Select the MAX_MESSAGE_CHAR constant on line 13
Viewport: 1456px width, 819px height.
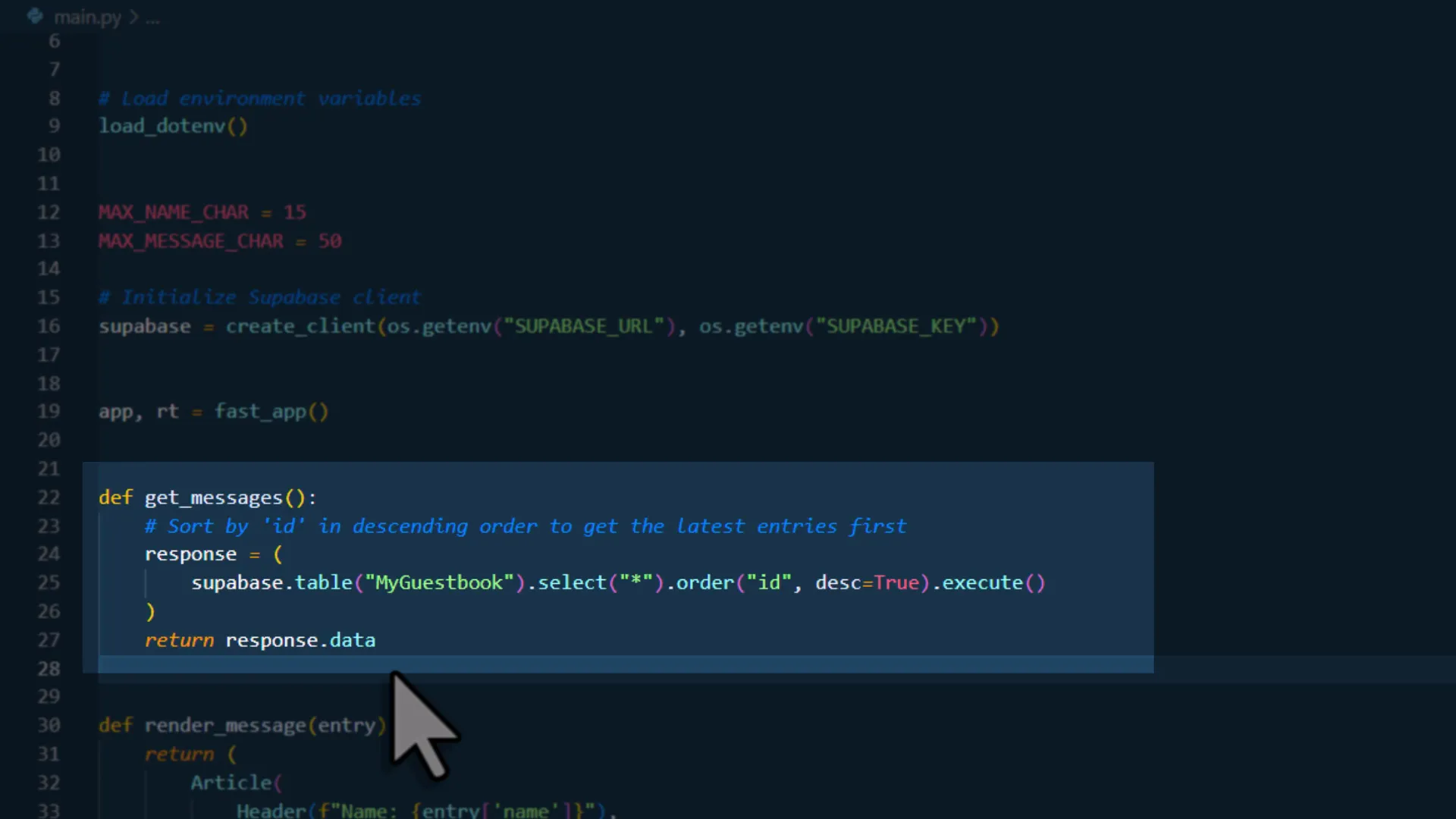click(x=190, y=241)
